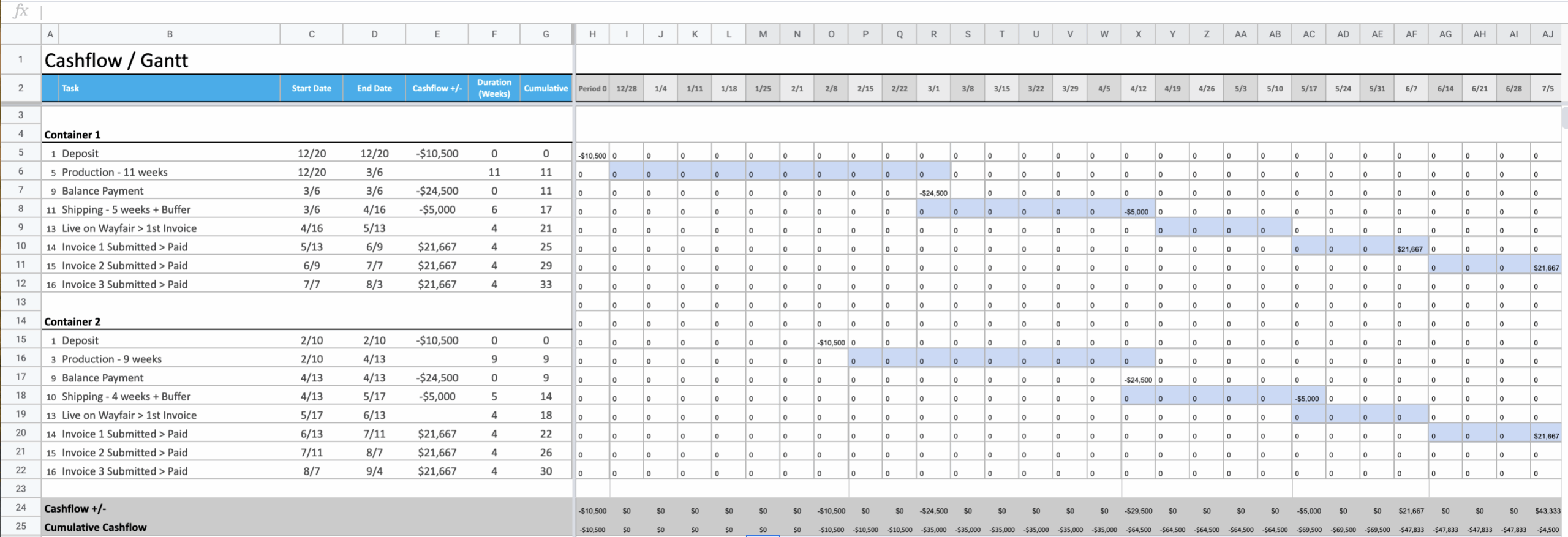Viewport: 1568px width, 537px height.
Task: Click the 'Start Date' header cell
Action: [x=311, y=88]
